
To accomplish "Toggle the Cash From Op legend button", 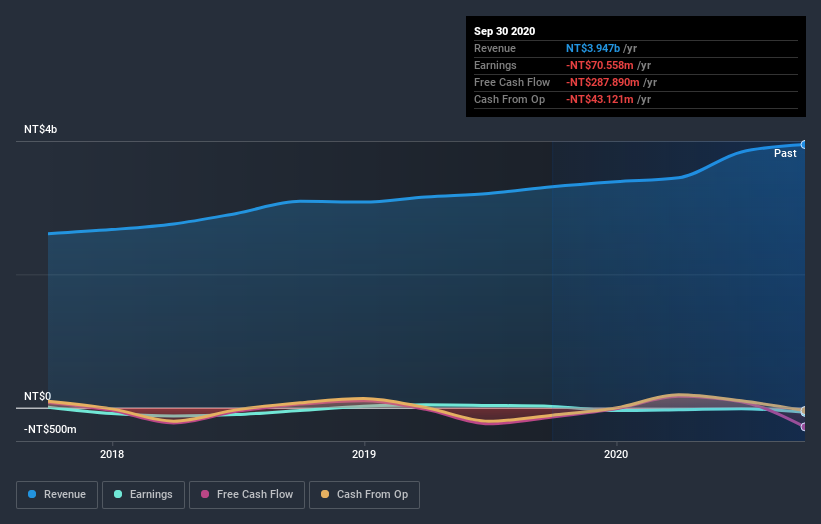I will click(x=364, y=495).
